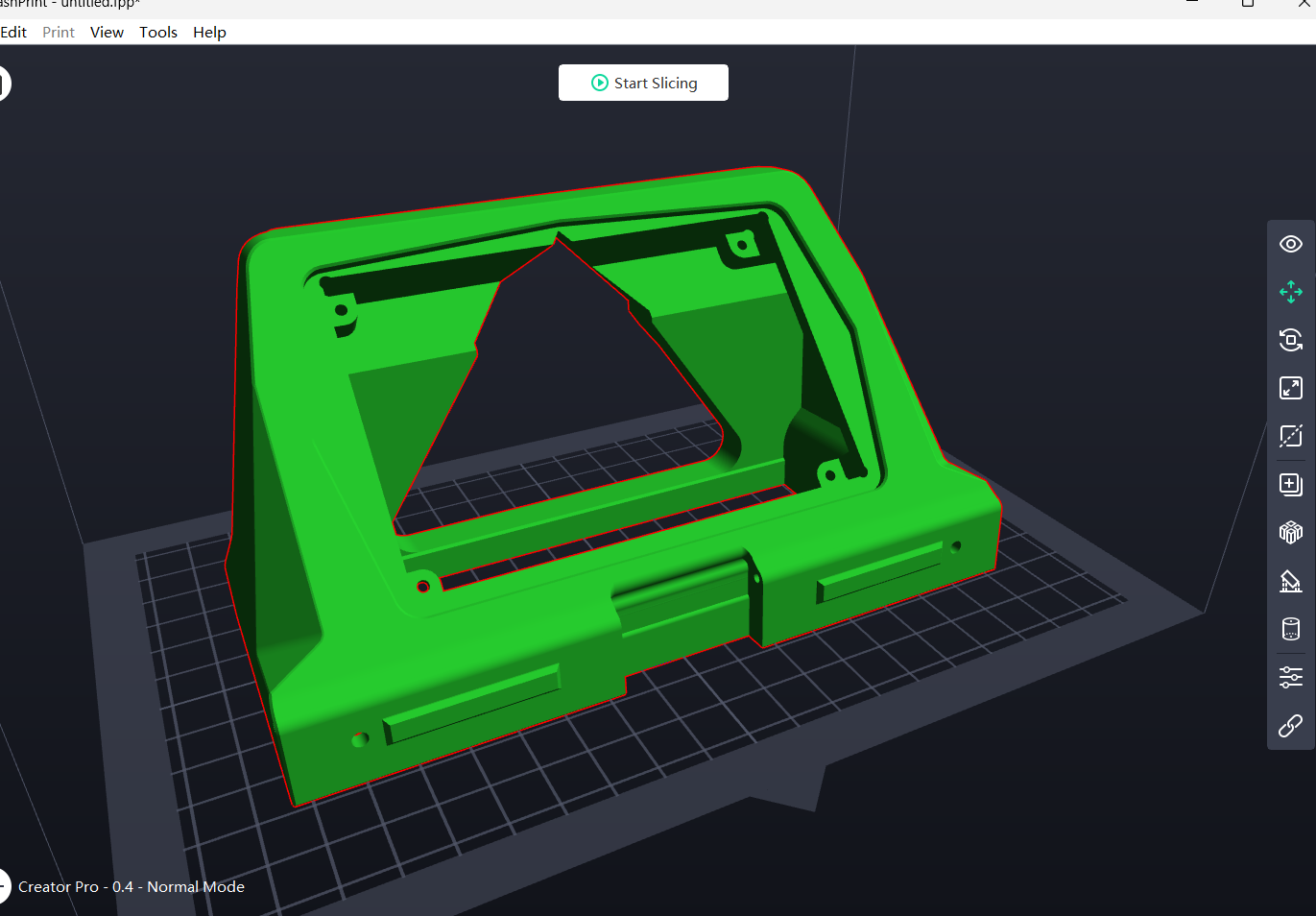Image resolution: width=1316 pixels, height=916 pixels.
Task: Select the Rotate tool in sidebar
Action: 1291,340
